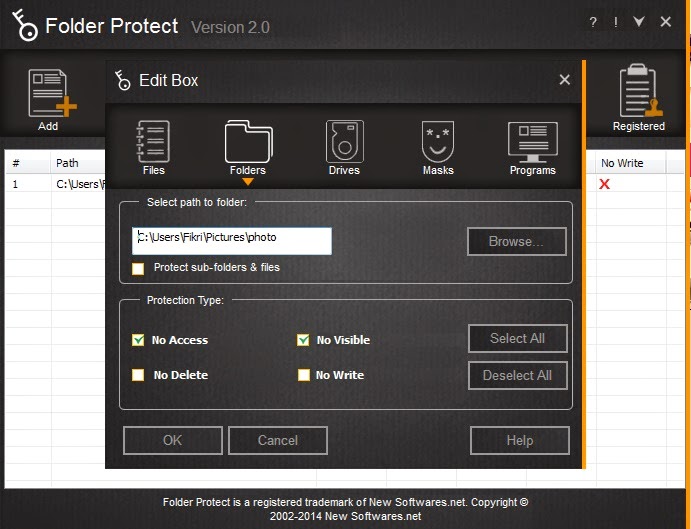Click the No Write column header

631,163
